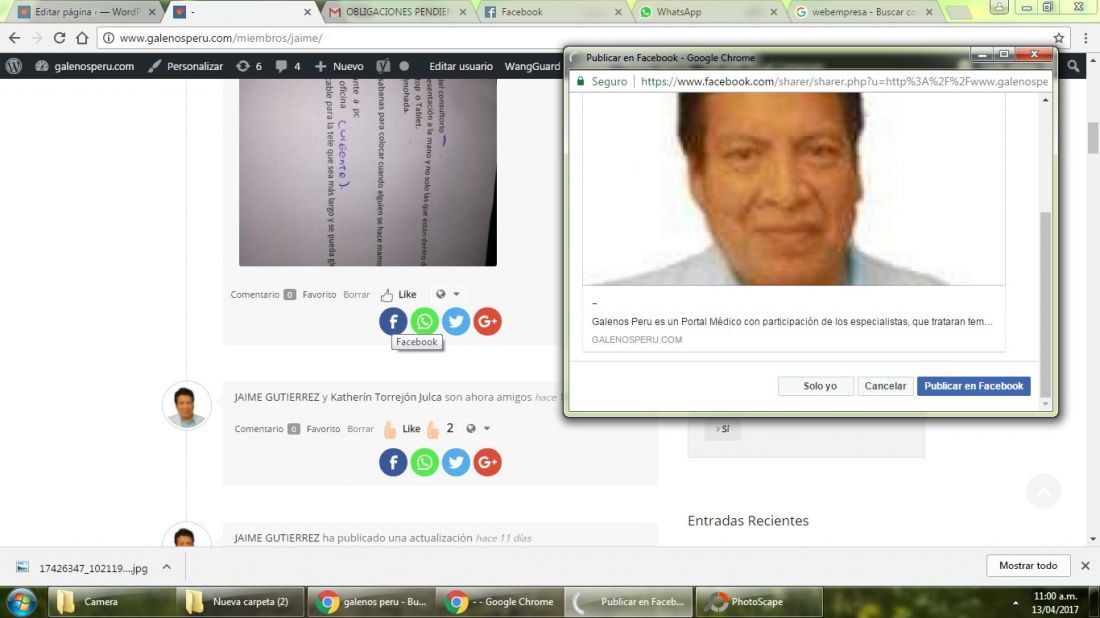Open the Nuevo admin bar menu

coord(340,66)
